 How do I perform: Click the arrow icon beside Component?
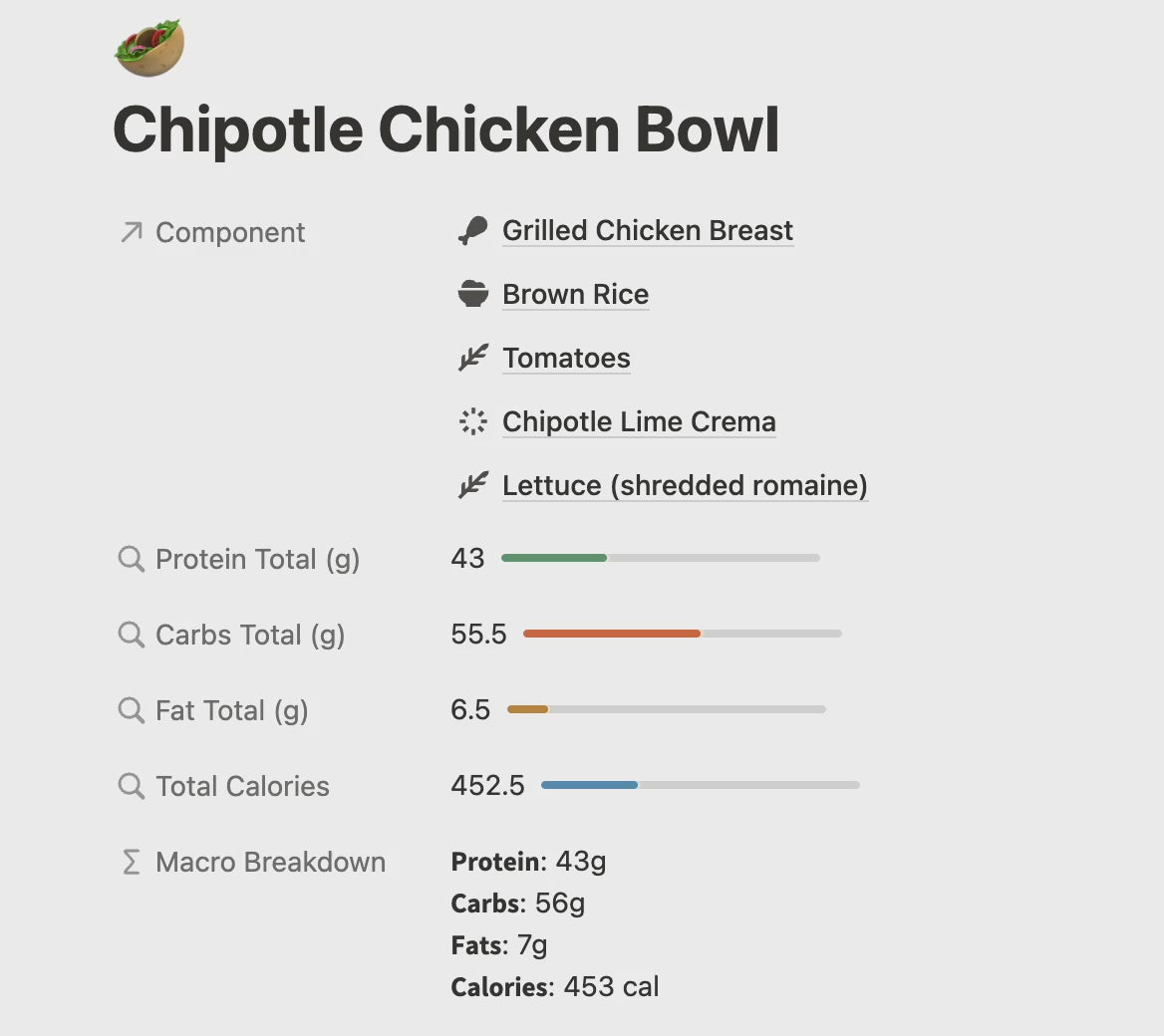(x=131, y=232)
